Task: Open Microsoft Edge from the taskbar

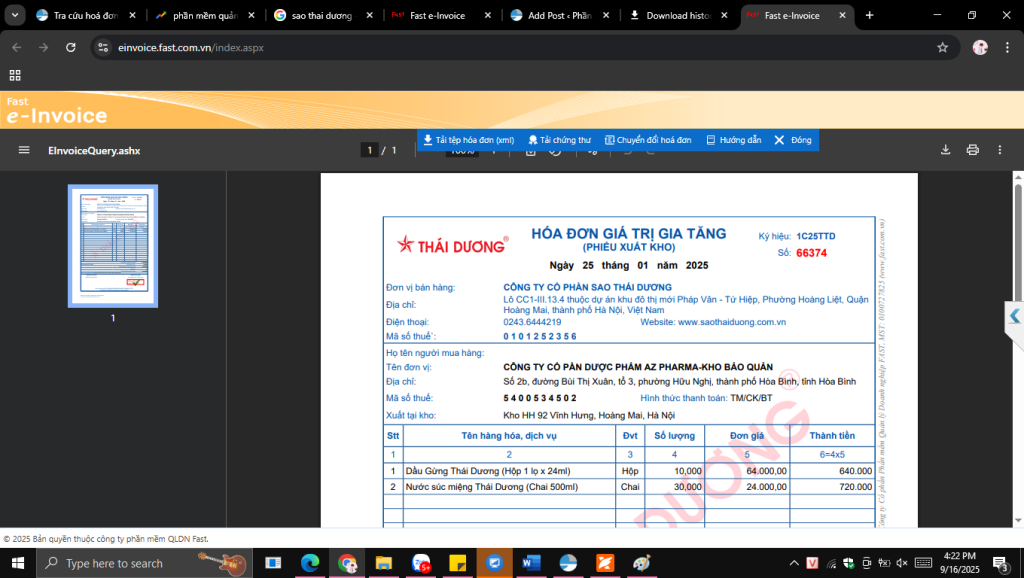Action: (x=310, y=563)
